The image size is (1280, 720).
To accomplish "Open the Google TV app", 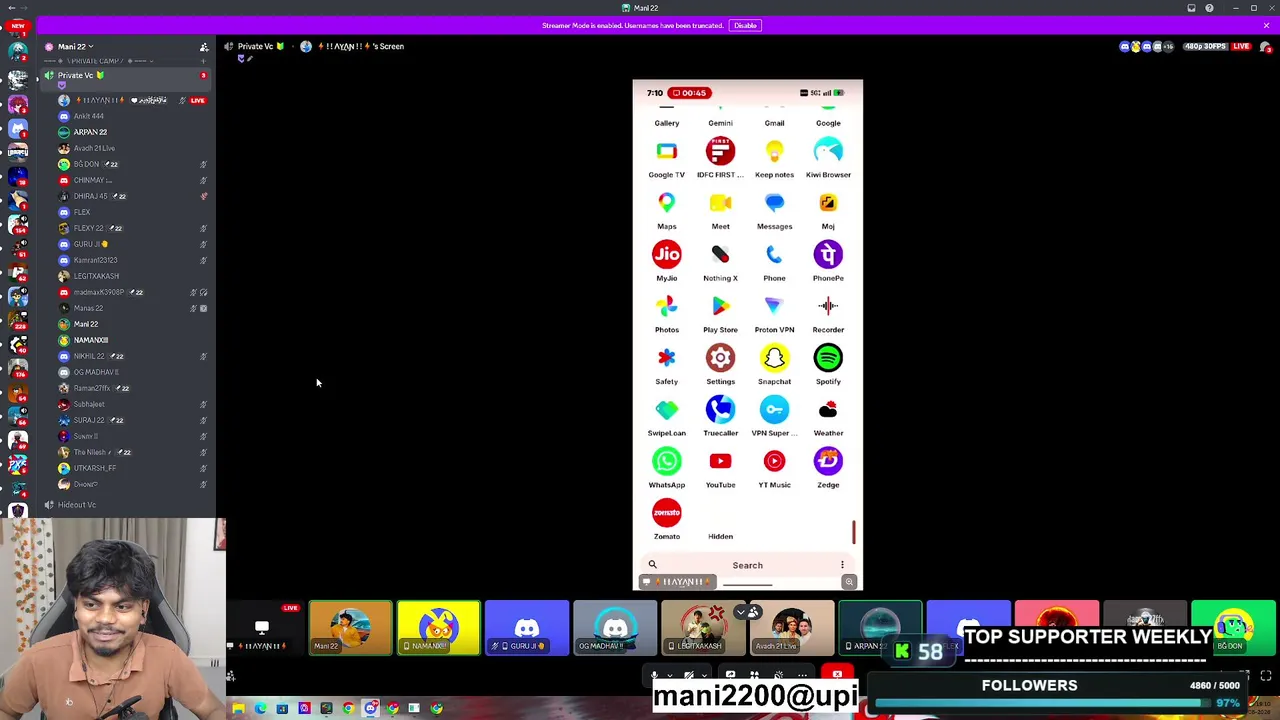I will click(x=666, y=151).
